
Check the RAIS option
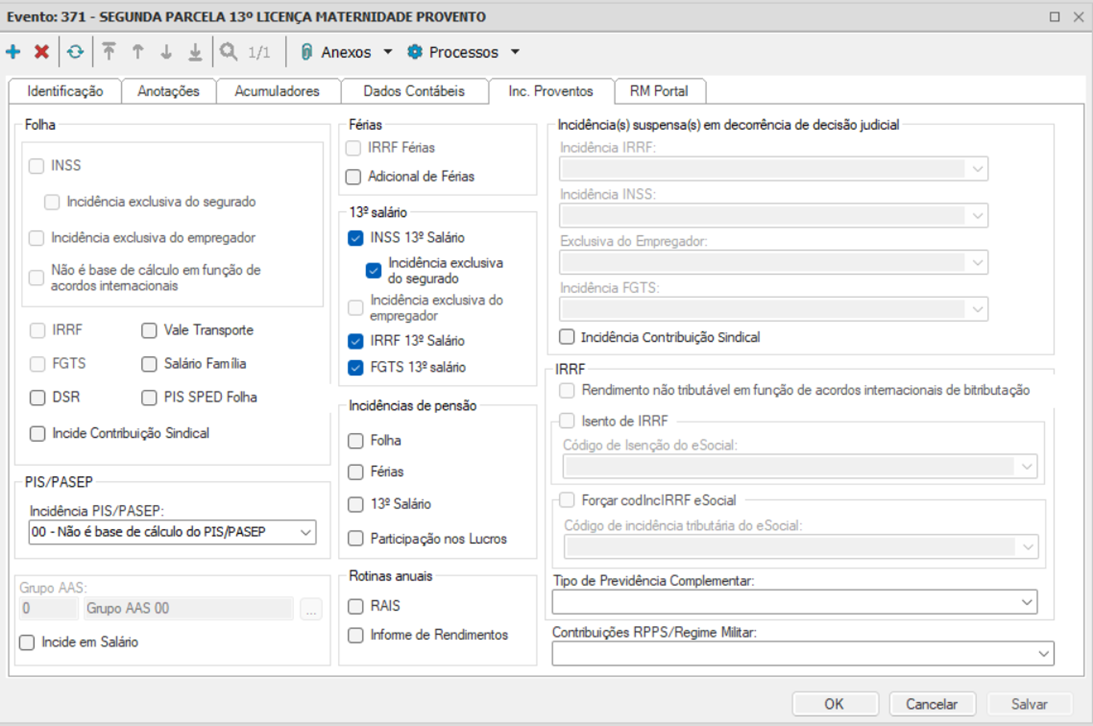355,606
